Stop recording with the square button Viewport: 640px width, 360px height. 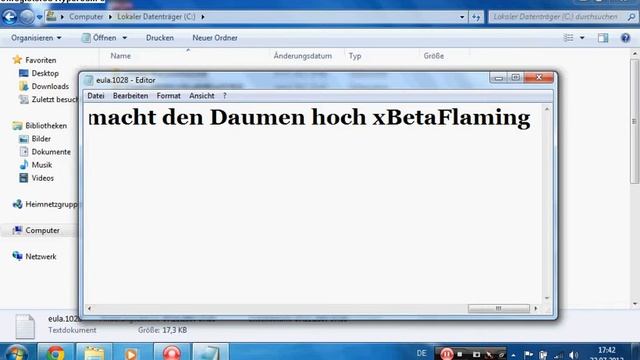point(460,354)
